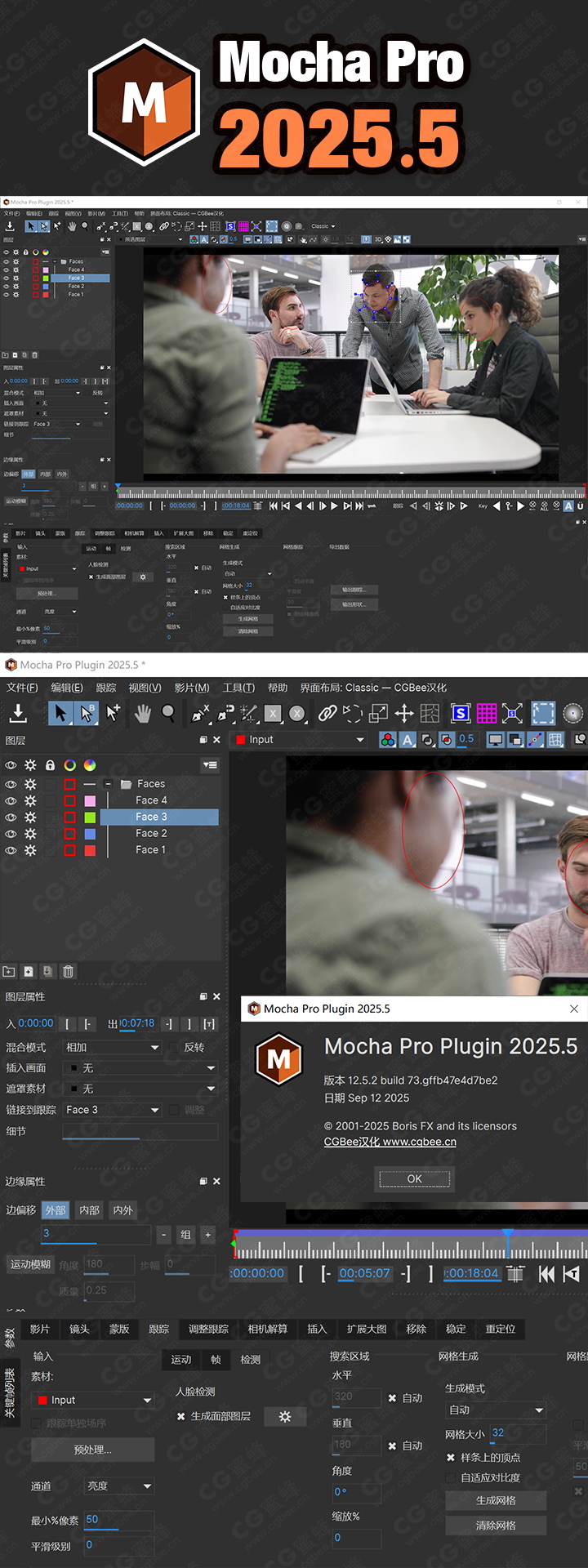Toggle eye visibility of Face 1 layer

pyautogui.click(x=11, y=850)
